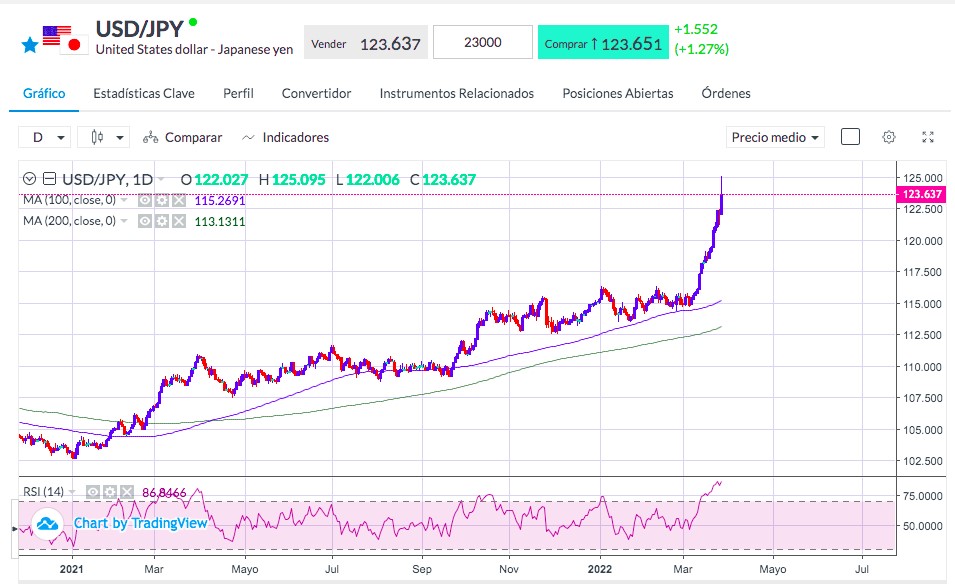
Task: Click the 123.637 current price label on axis
Action: tap(922, 194)
